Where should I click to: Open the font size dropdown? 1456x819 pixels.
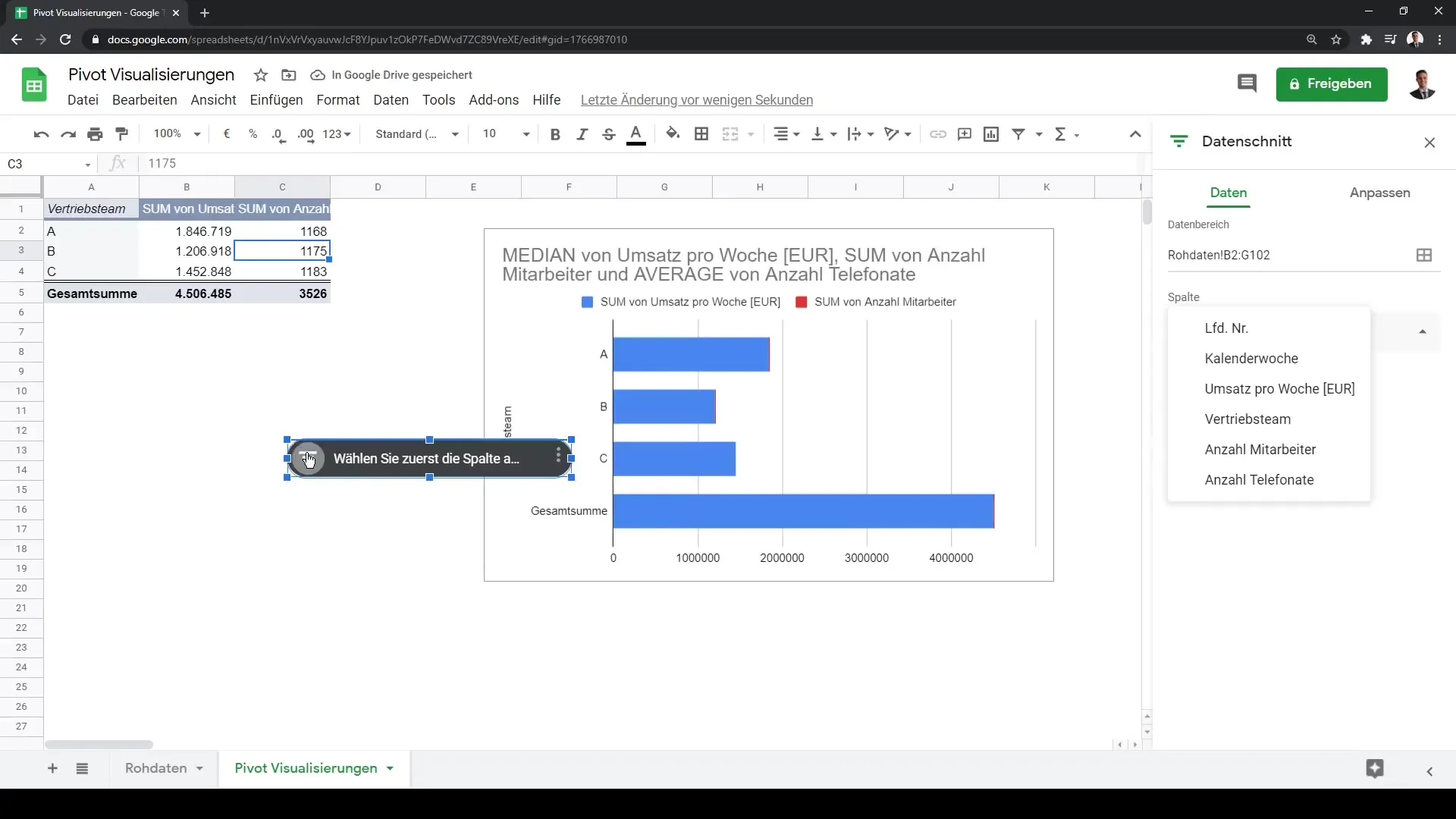click(506, 134)
